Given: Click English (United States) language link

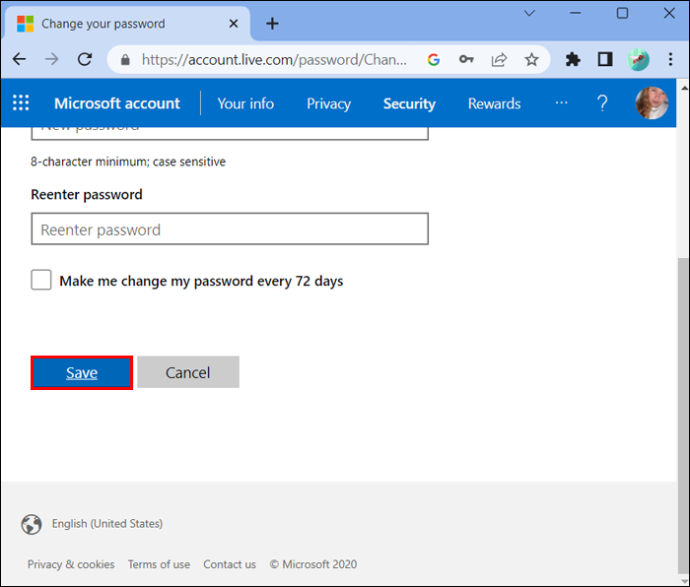Looking at the screenshot, I should [107, 524].
